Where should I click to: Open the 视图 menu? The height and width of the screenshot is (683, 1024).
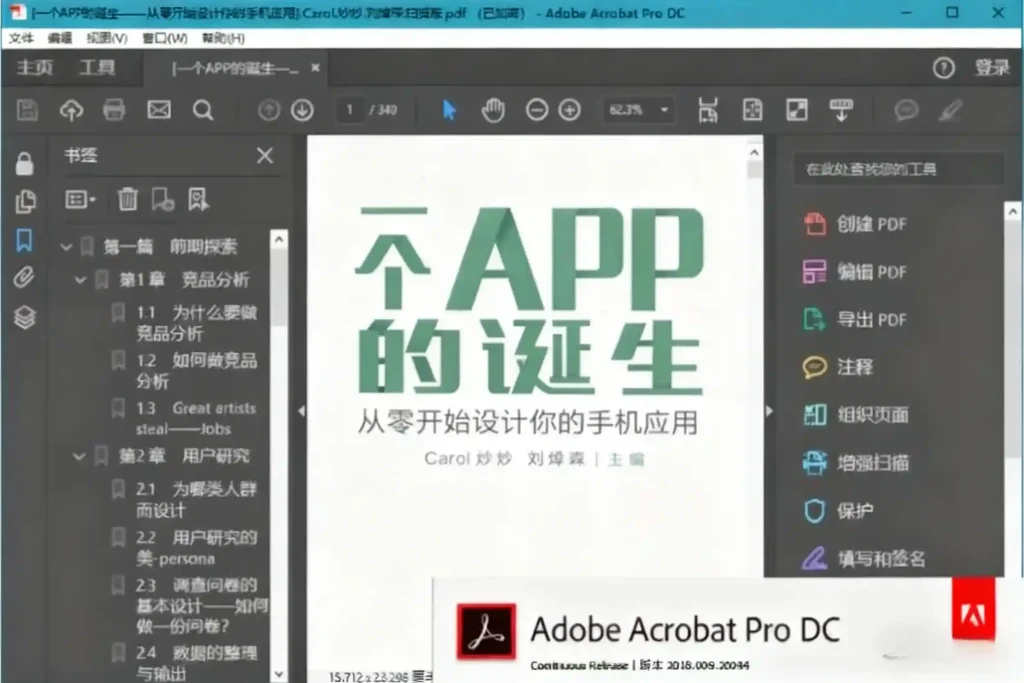click(104, 38)
